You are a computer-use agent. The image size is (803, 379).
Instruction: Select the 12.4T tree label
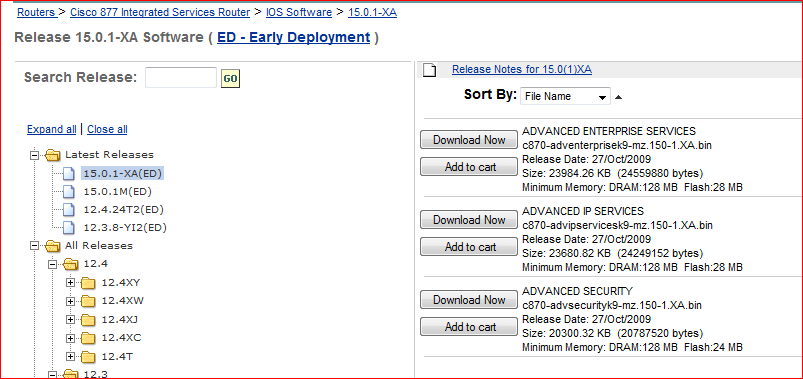click(117, 356)
